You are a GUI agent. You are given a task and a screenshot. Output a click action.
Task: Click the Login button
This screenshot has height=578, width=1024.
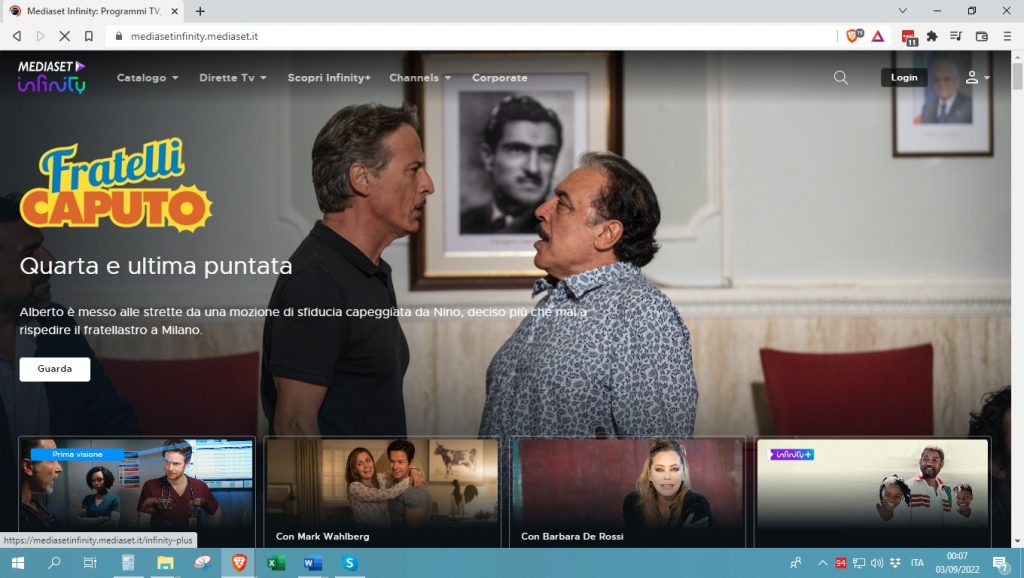[902, 77]
